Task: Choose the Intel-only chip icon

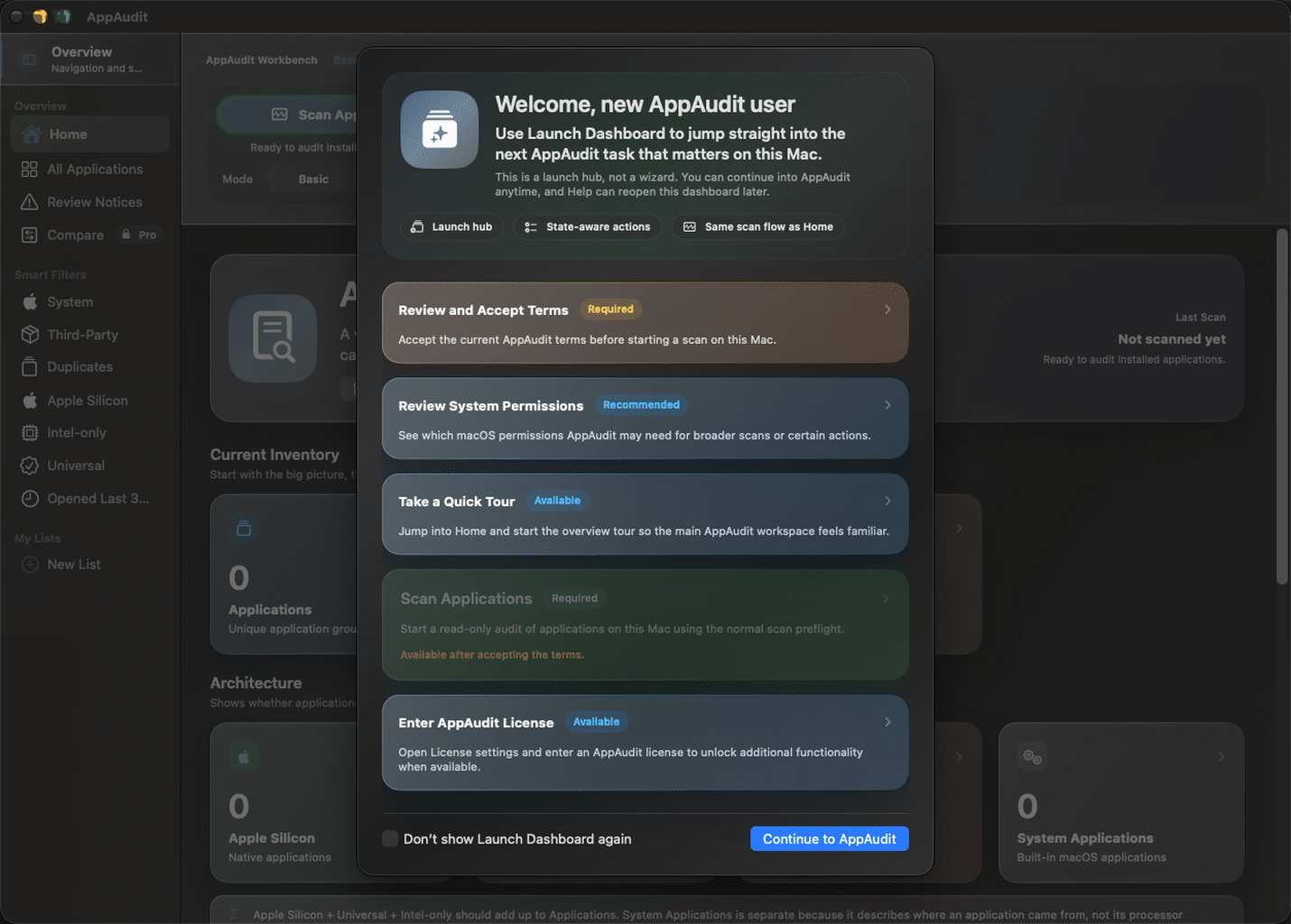Action: [30, 433]
